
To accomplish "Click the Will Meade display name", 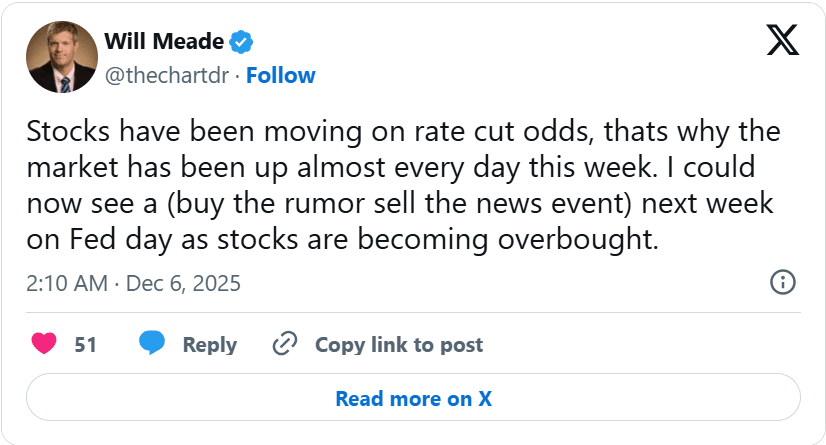I will click(164, 42).
